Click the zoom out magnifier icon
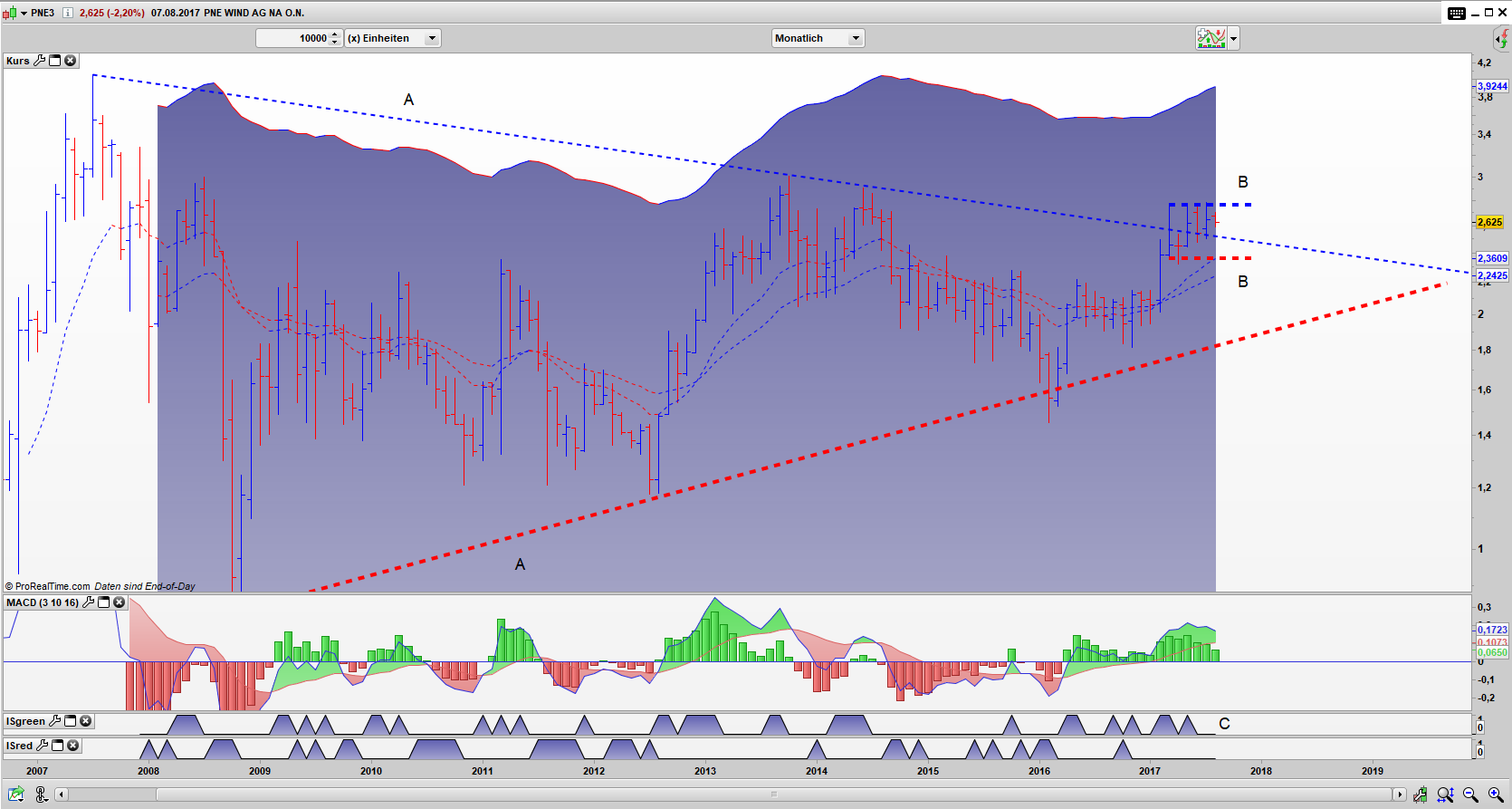 tap(1470, 795)
